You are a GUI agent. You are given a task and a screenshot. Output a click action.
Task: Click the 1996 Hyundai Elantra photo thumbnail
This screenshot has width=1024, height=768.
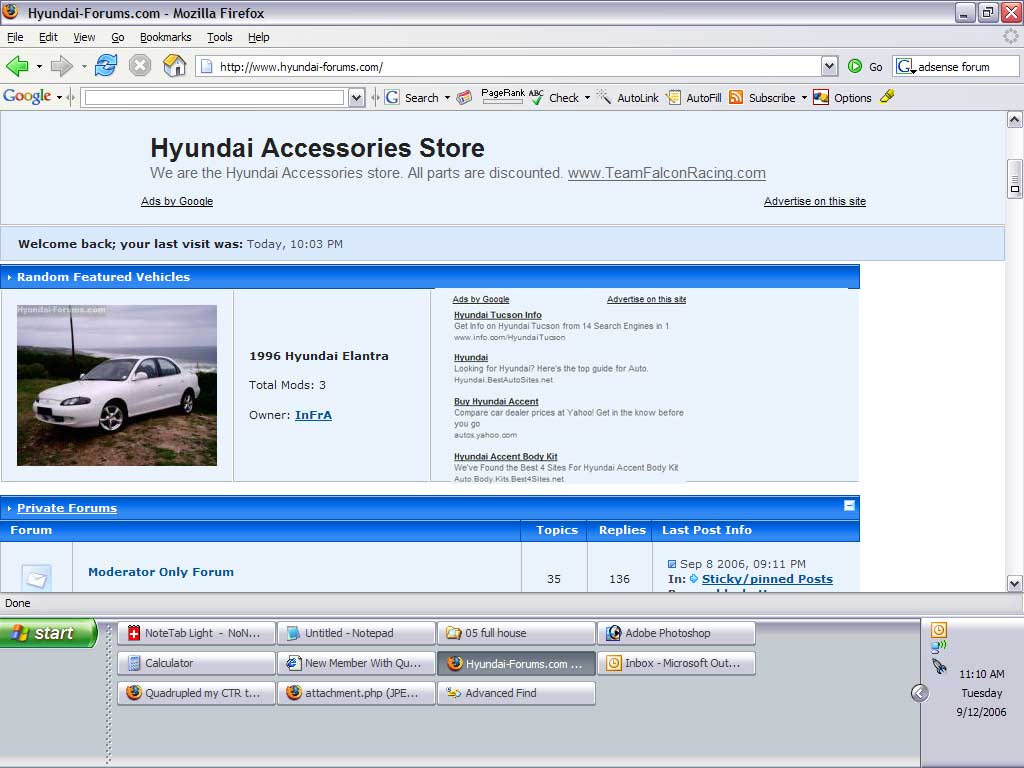click(117, 385)
